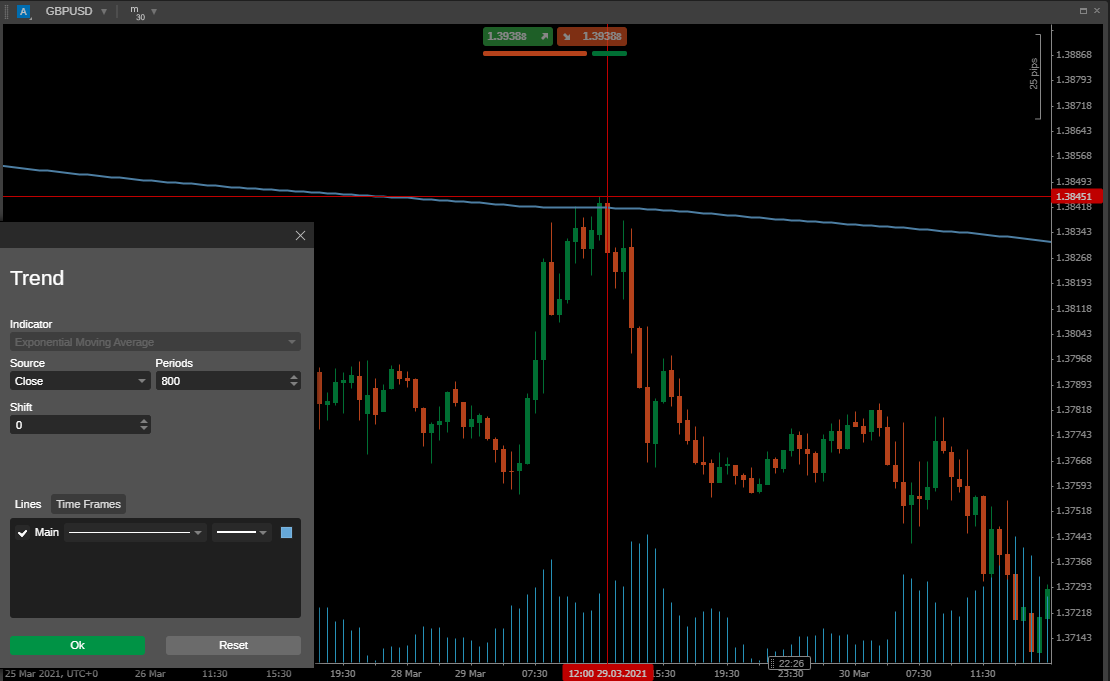Viewport: 1110px width, 681px height.
Task: Close the GBPUSD chart panel
Action: [x=1097, y=11]
